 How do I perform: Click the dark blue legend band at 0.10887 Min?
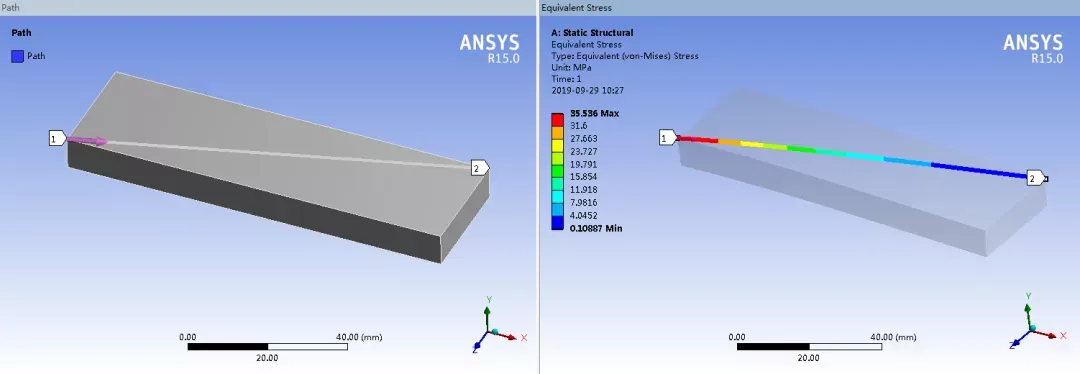tap(558, 223)
